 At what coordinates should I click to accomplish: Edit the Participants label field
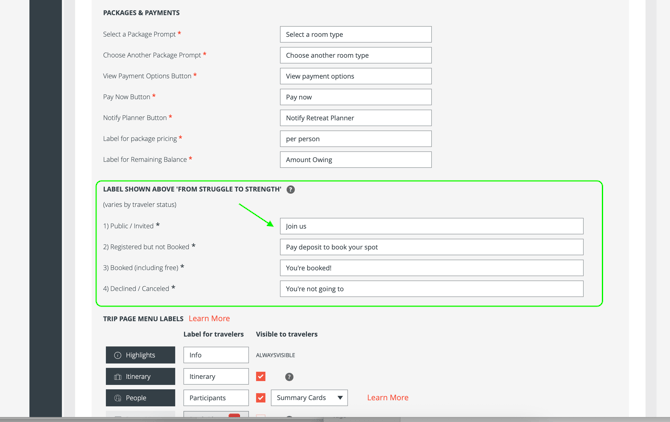216,398
